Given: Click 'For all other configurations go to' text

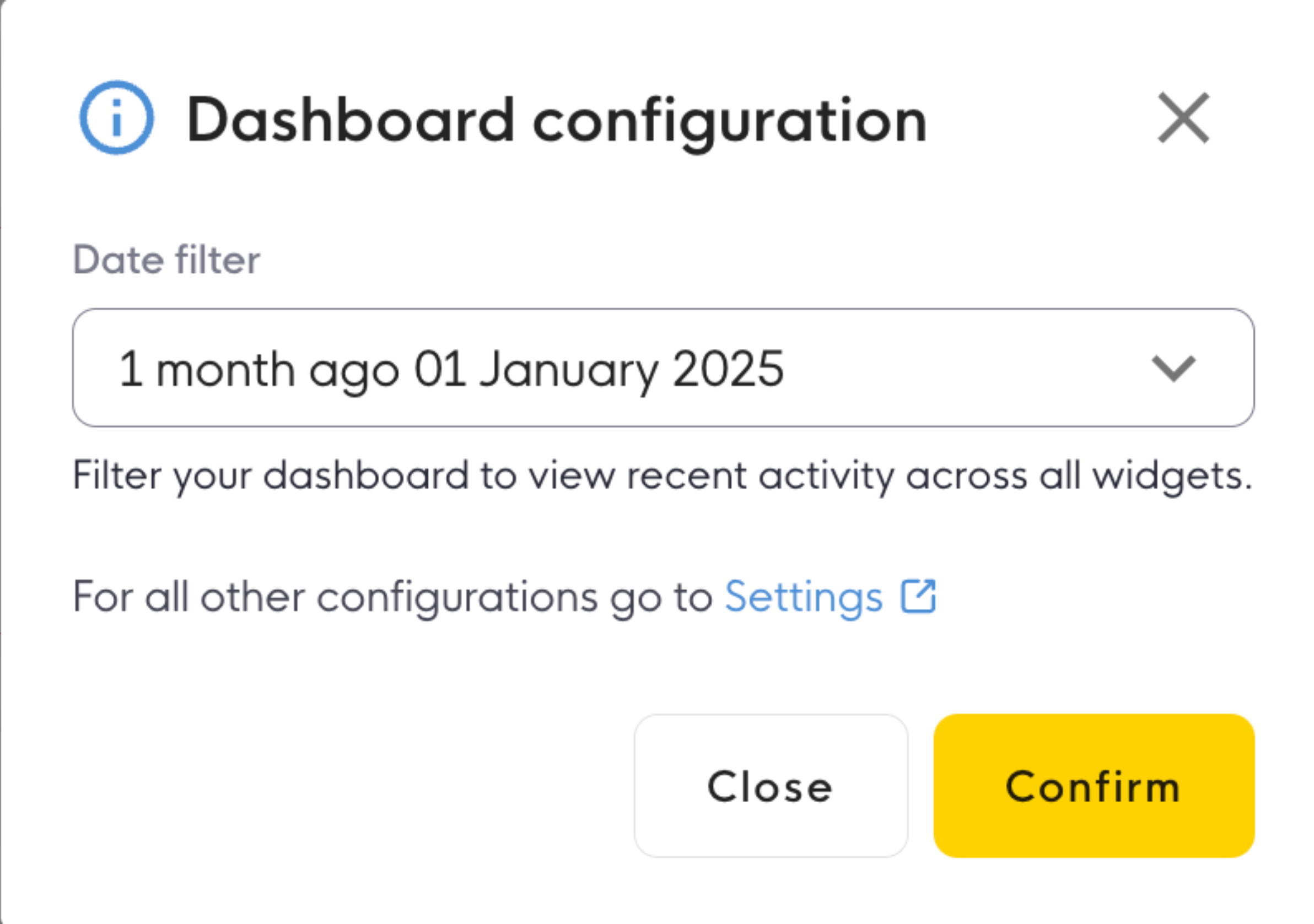Looking at the screenshot, I should [x=392, y=597].
